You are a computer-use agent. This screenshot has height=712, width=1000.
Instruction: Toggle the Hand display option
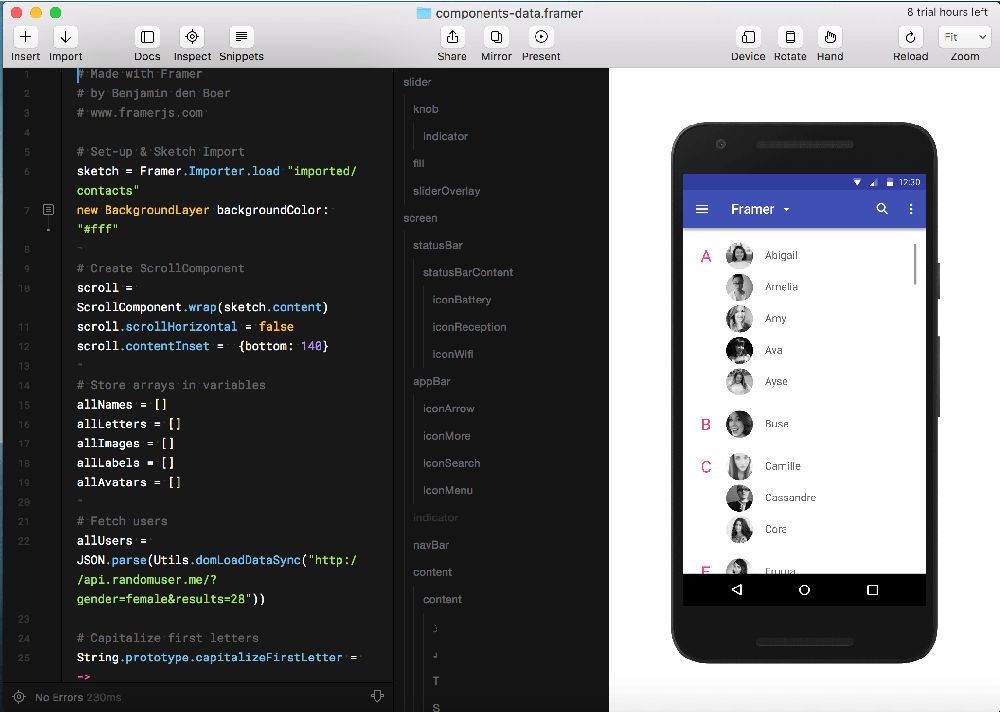pos(830,37)
